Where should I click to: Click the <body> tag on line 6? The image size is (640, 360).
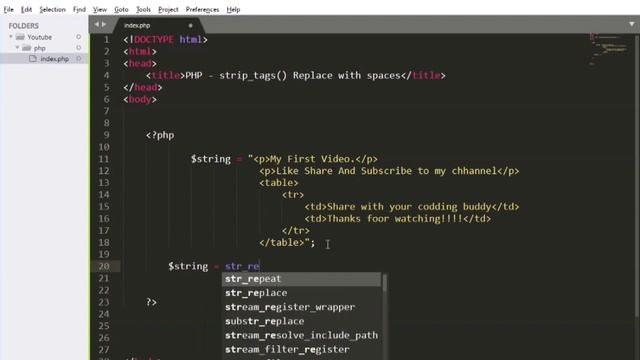[x=140, y=99]
